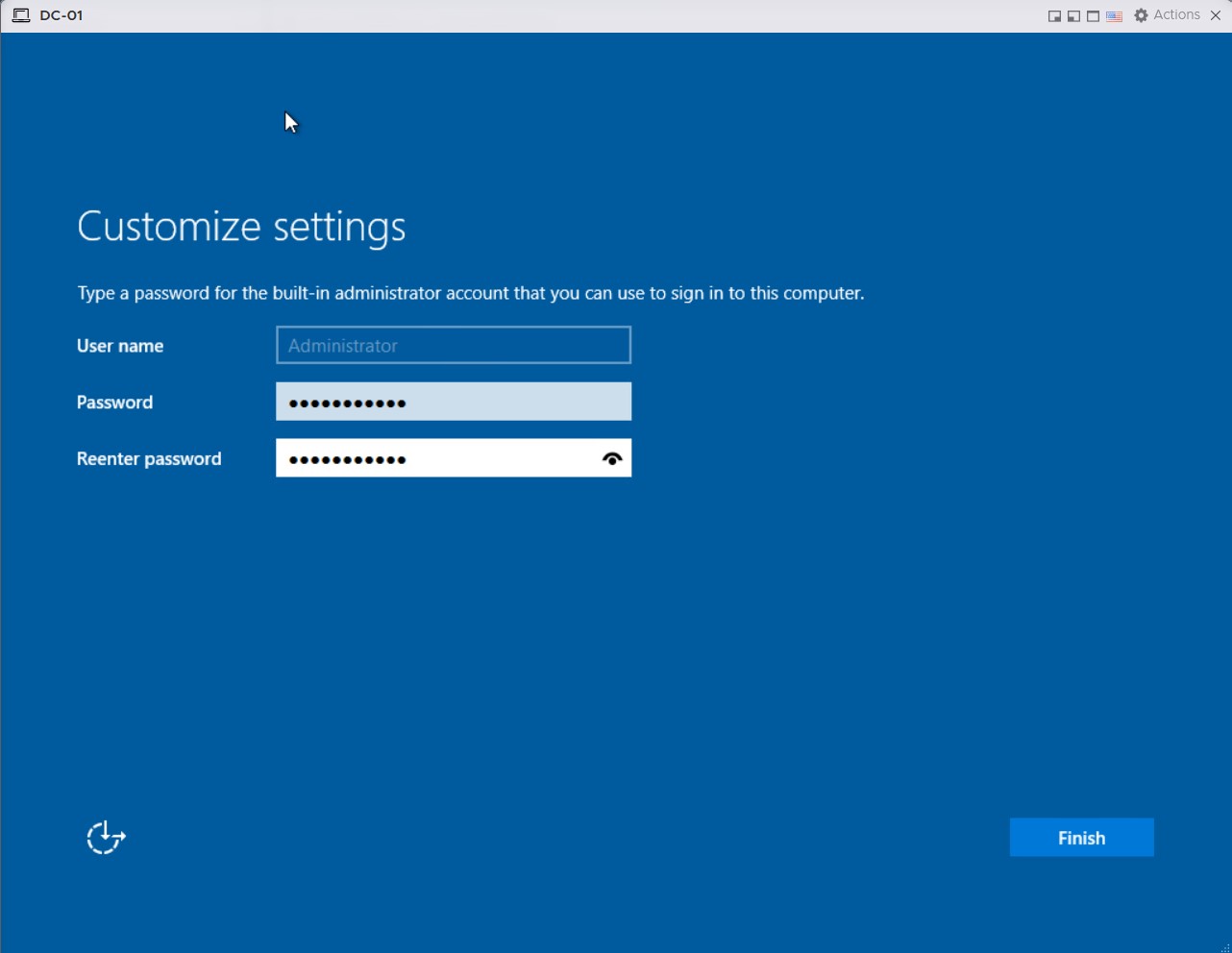Click the DC-01 console title text
Screen dimensions: 1232x953
click(x=62, y=15)
